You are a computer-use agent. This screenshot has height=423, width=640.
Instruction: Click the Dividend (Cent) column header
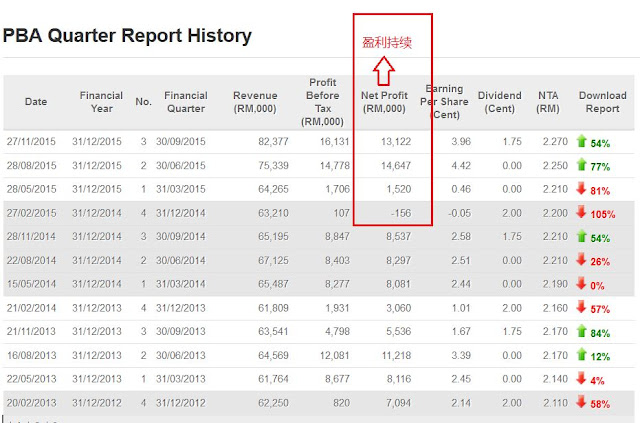[x=500, y=102]
